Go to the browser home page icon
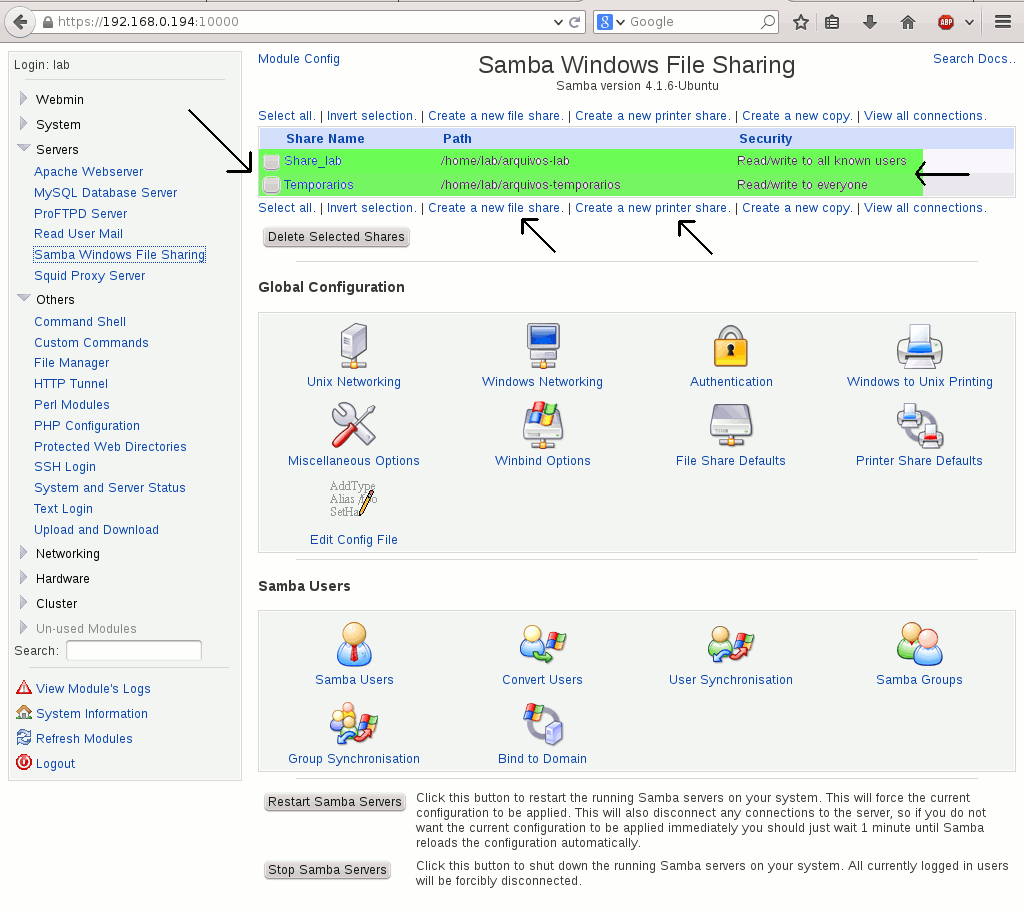Screen dimensions: 1024x910 click(x=908, y=22)
